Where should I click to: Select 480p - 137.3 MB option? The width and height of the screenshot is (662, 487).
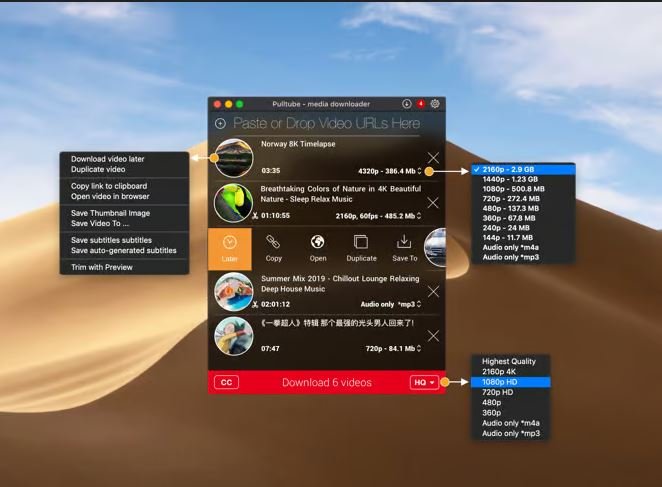tap(523, 208)
